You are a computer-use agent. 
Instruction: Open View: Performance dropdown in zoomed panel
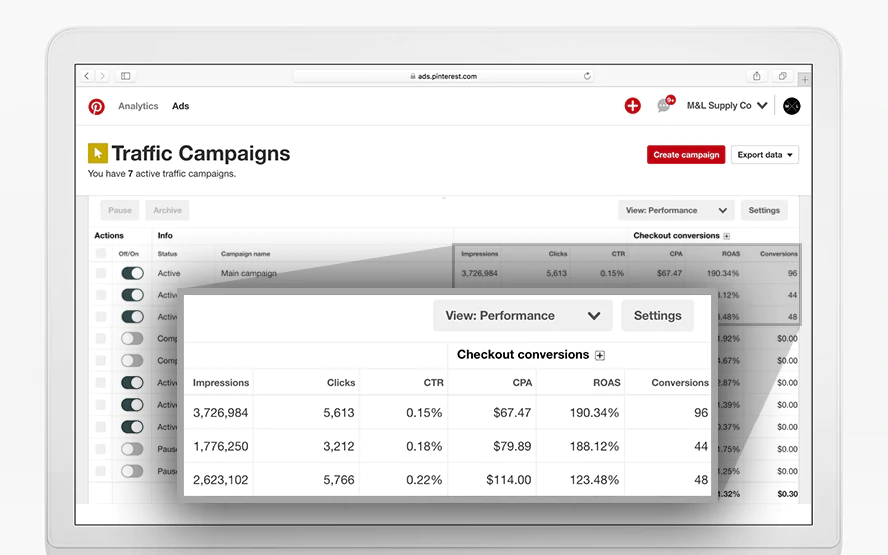tap(522, 315)
